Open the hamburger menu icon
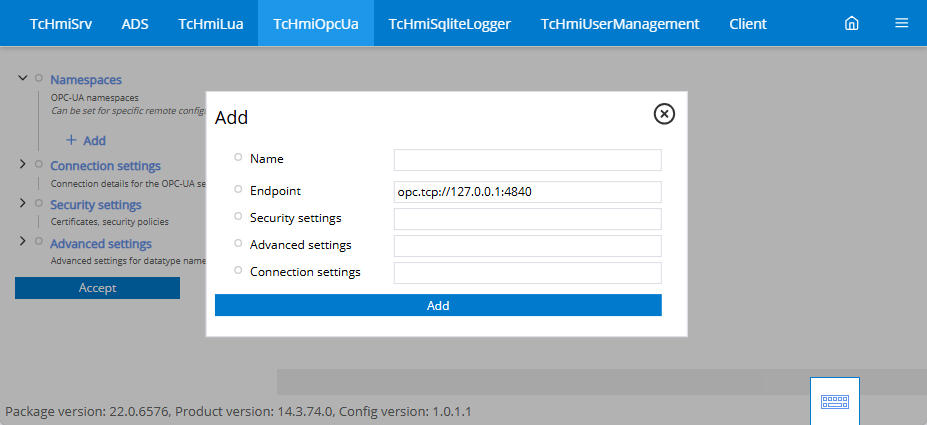The height and width of the screenshot is (425, 927). (x=901, y=23)
